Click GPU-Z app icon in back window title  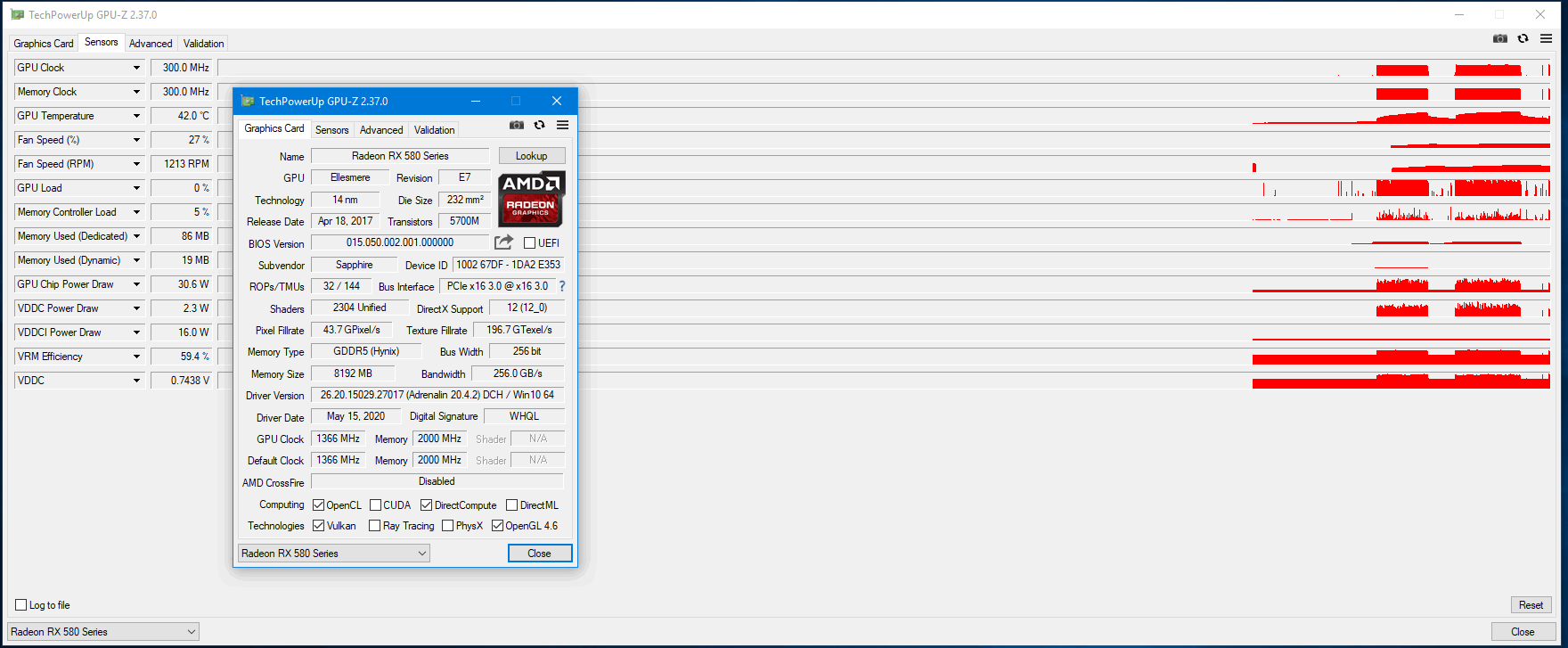17,15
